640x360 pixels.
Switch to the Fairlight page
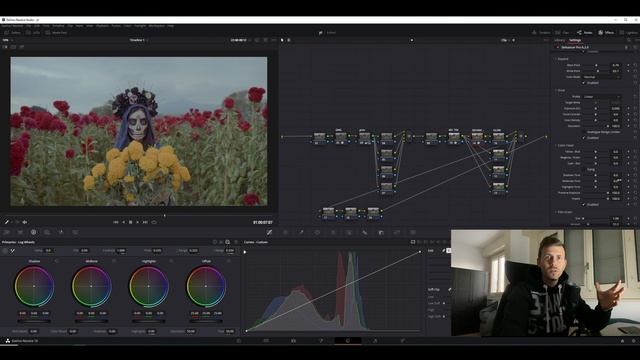pos(375,340)
